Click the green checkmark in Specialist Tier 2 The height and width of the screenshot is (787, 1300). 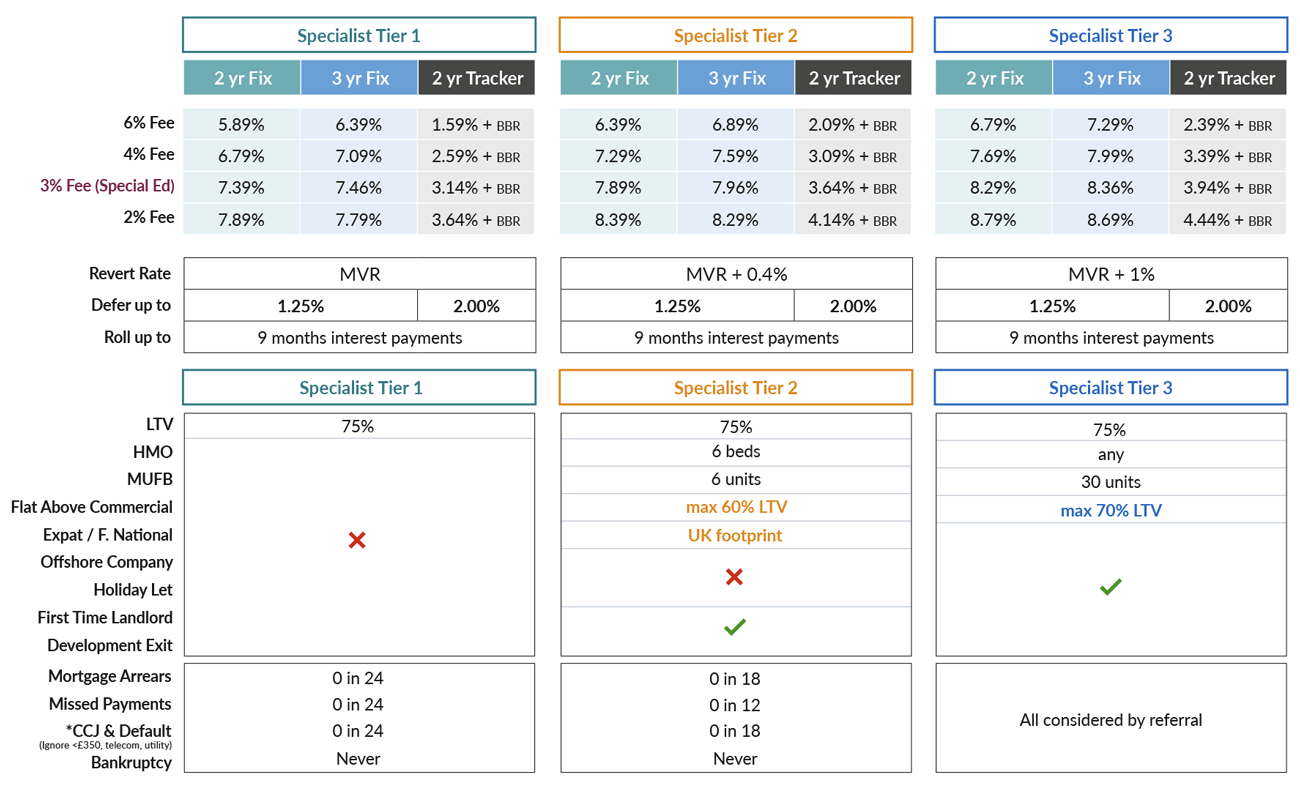pos(734,627)
